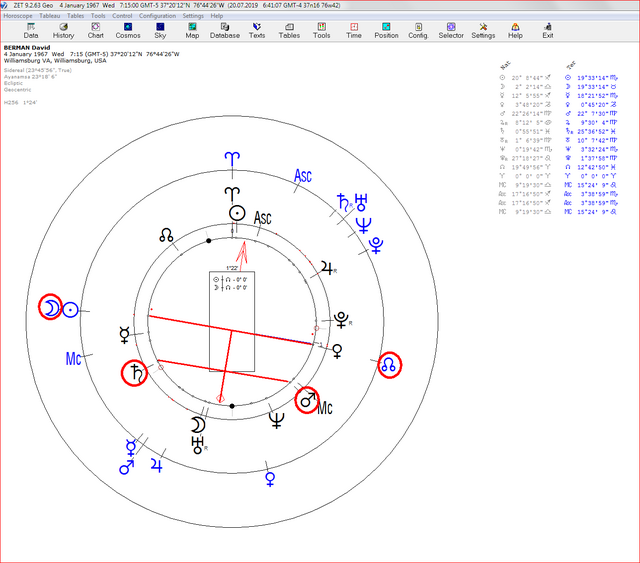The height and width of the screenshot is (563, 640).
Task: Click the Config. toolbar icon
Action: pyautogui.click(x=418, y=31)
